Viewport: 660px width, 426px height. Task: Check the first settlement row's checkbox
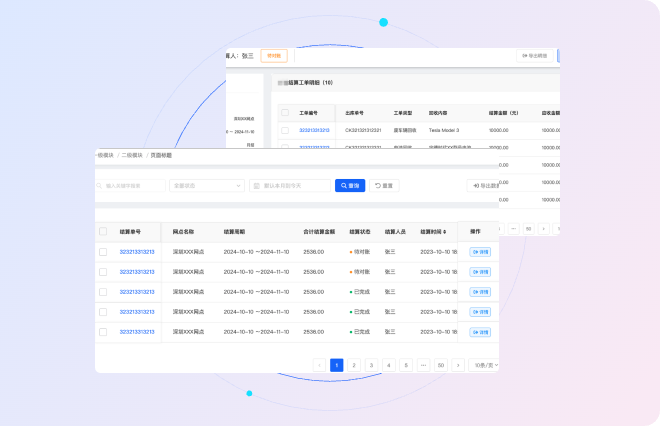[103, 251]
